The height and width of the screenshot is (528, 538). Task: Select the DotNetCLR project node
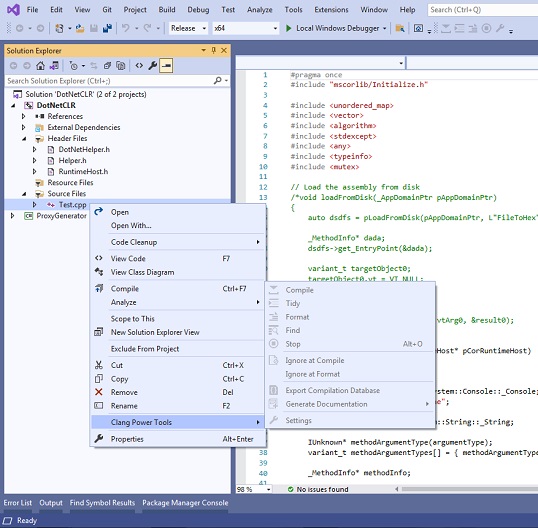tap(56, 105)
